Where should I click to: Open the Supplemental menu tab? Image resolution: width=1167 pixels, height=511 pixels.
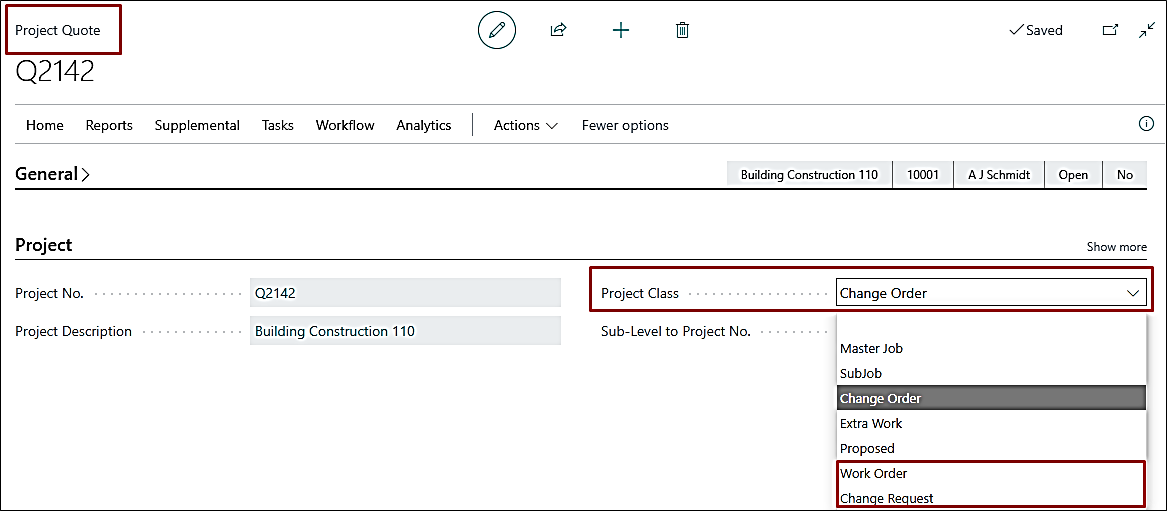[x=197, y=125]
